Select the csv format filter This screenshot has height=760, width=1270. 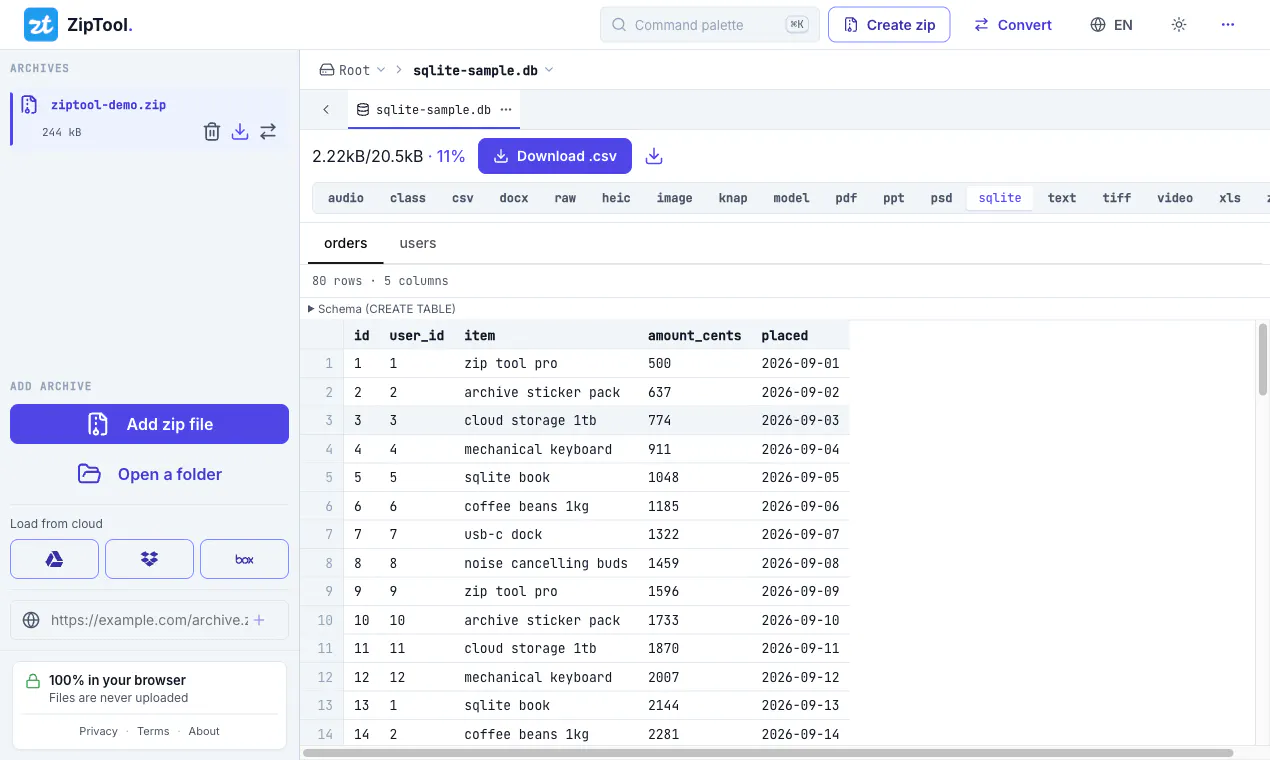[x=463, y=198]
